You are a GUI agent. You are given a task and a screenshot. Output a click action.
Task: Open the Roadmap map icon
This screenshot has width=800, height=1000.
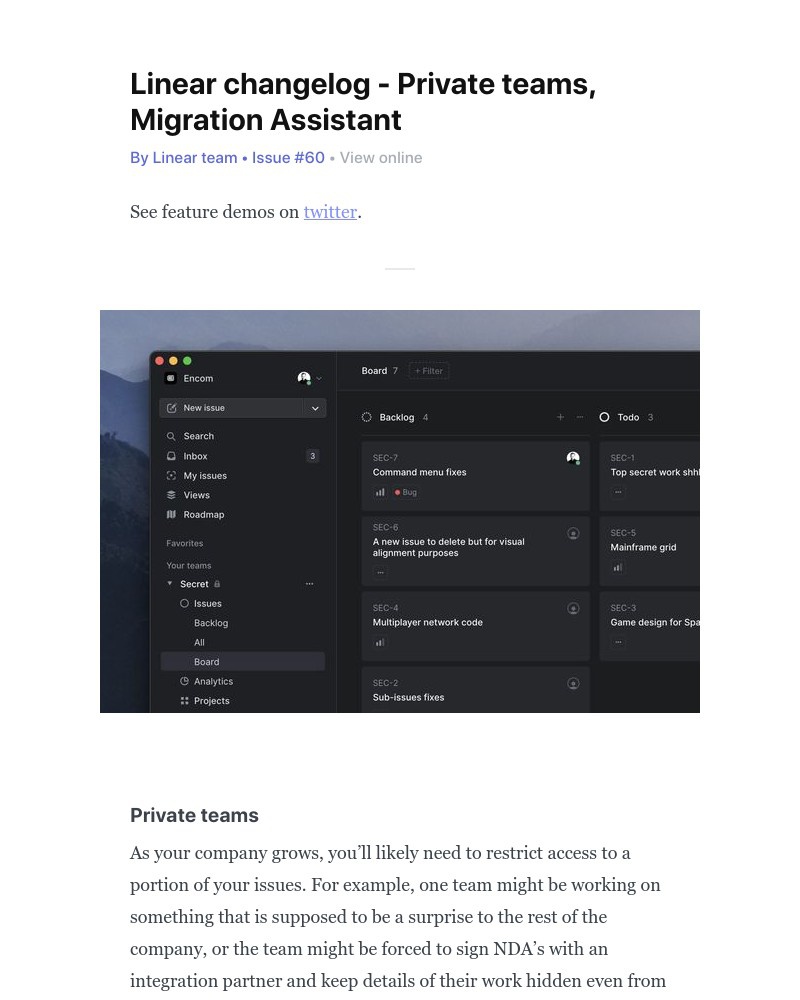coord(171,515)
